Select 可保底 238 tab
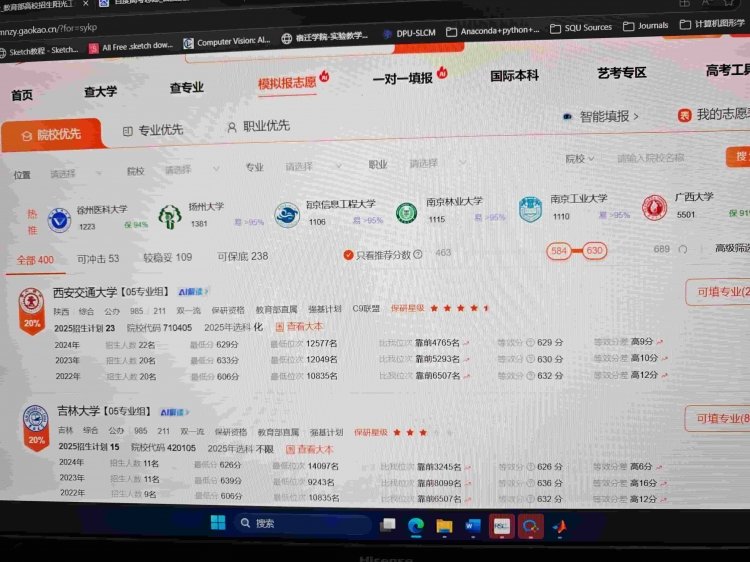 click(x=243, y=256)
